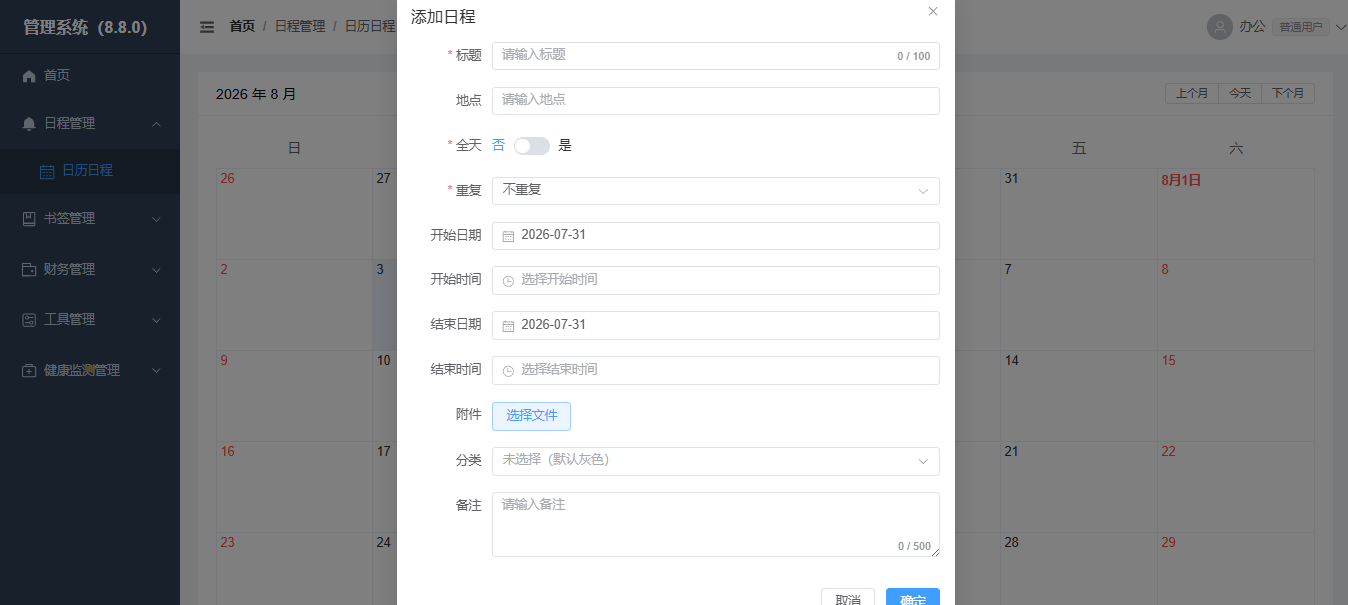Viewport: 1348px width, 605px height.
Task: Click the 选择文件 attachment button
Action: pyautogui.click(x=531, y=416)
